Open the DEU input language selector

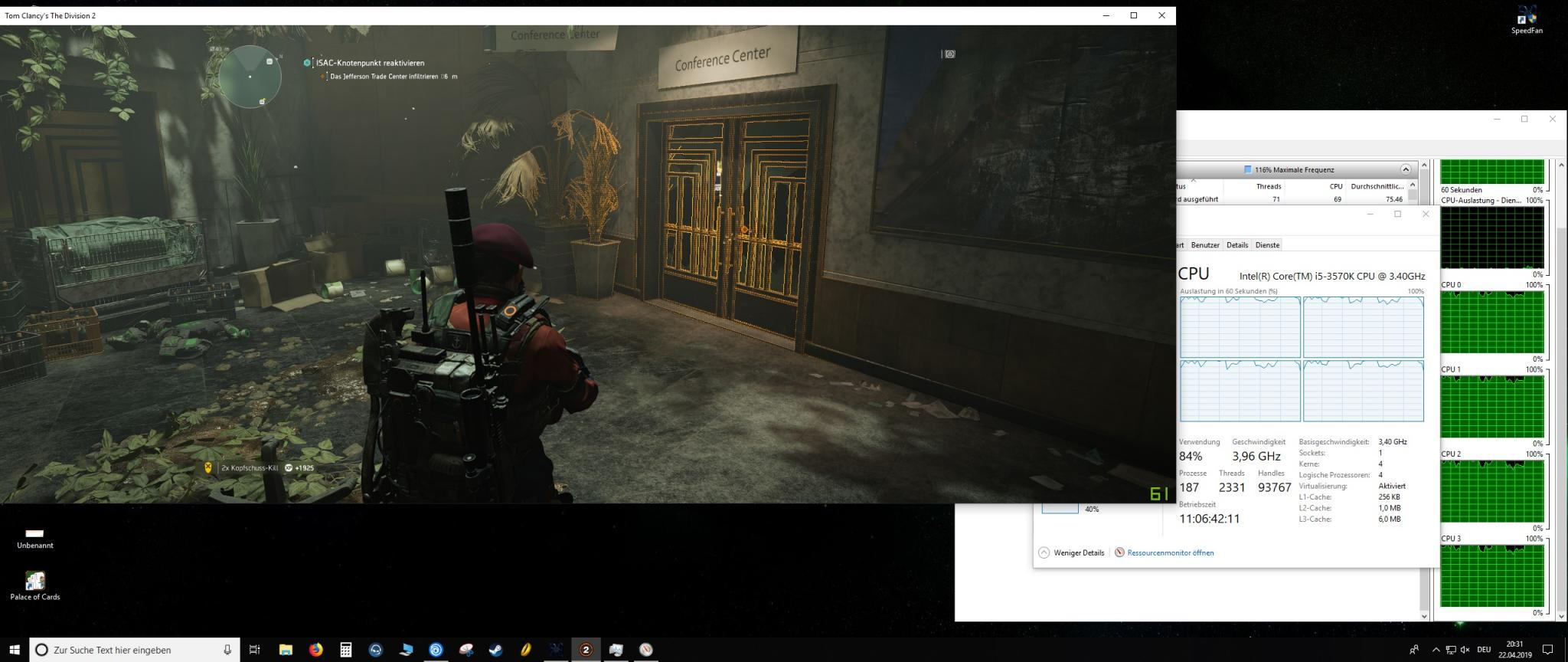1484,650
